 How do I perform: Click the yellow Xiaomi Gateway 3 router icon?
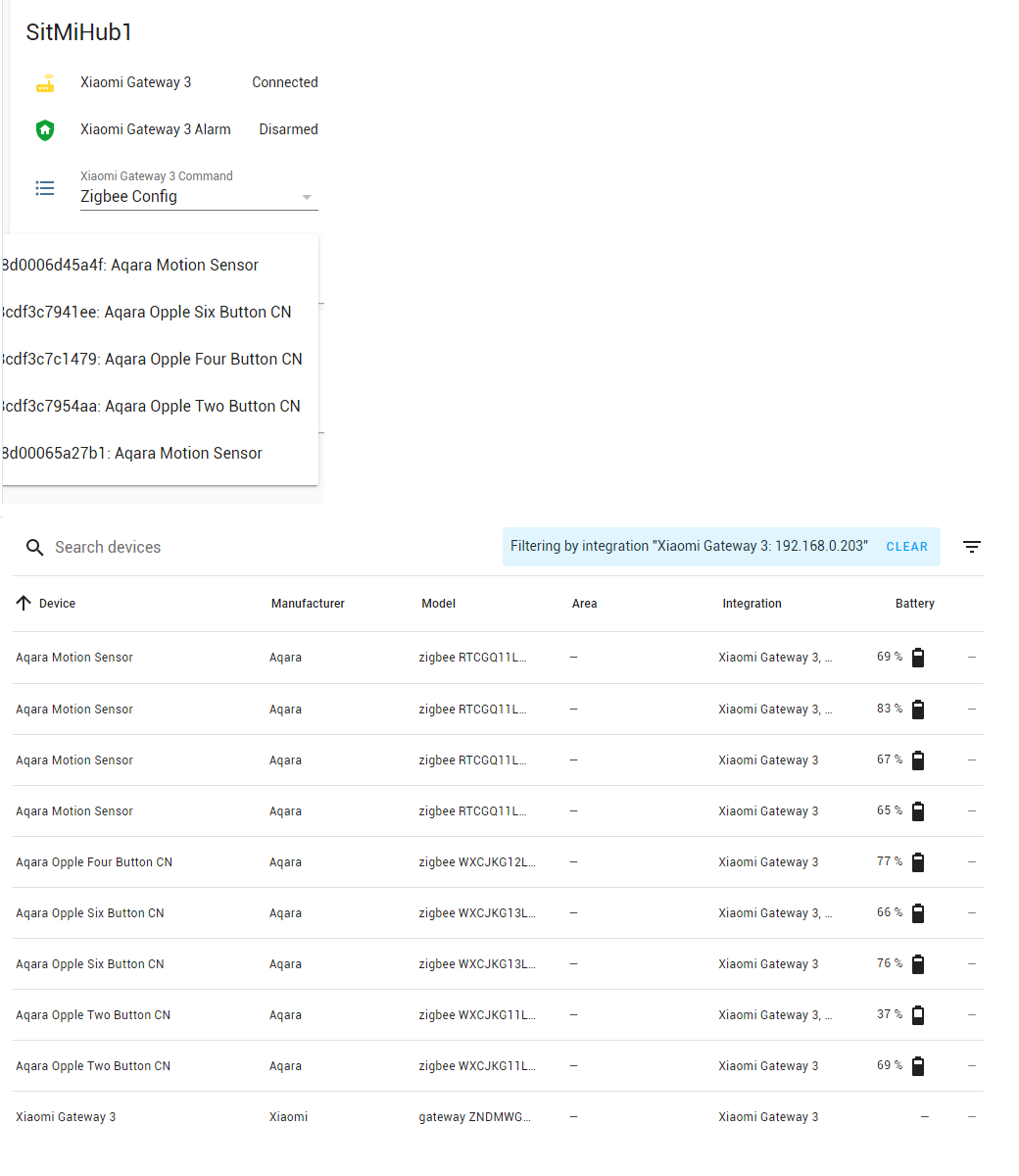point(45,83)
